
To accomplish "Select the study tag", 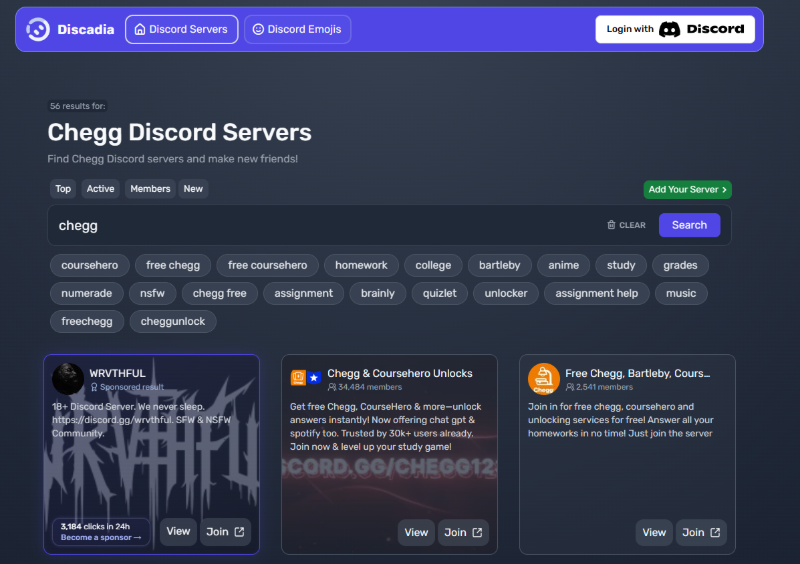I will tap(621, 265).
